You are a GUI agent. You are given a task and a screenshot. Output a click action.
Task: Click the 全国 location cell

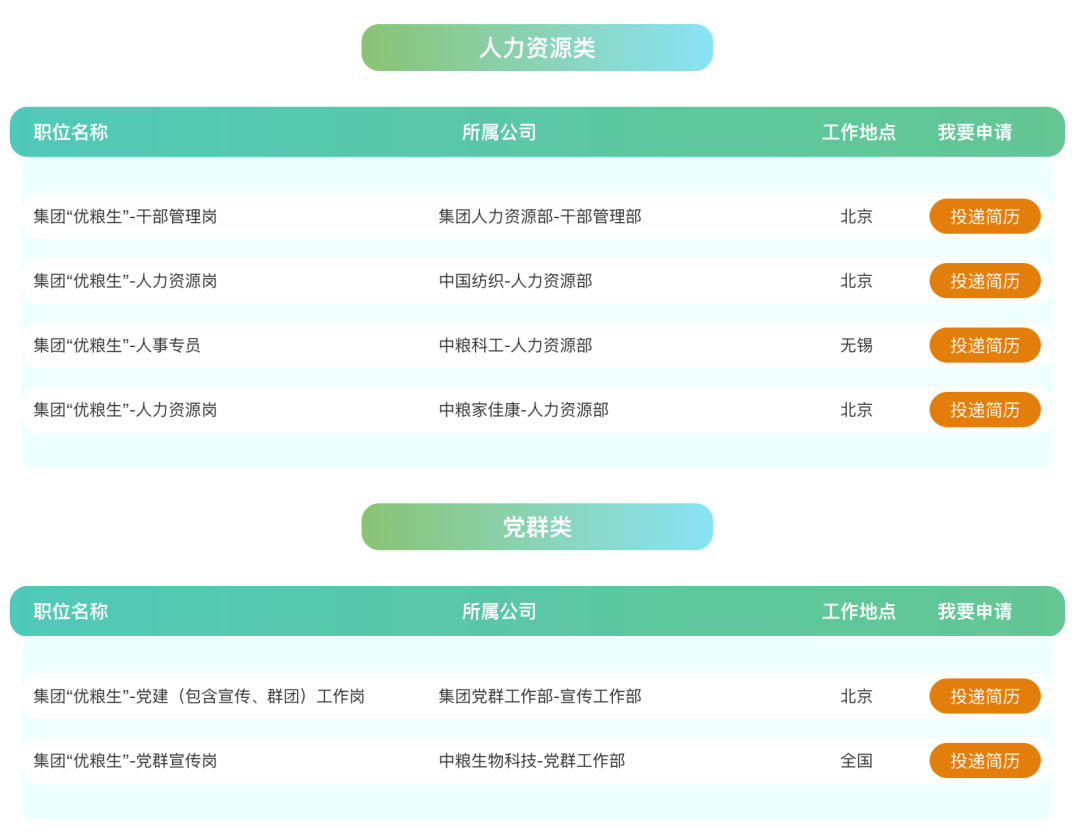(x=856, y=761)
